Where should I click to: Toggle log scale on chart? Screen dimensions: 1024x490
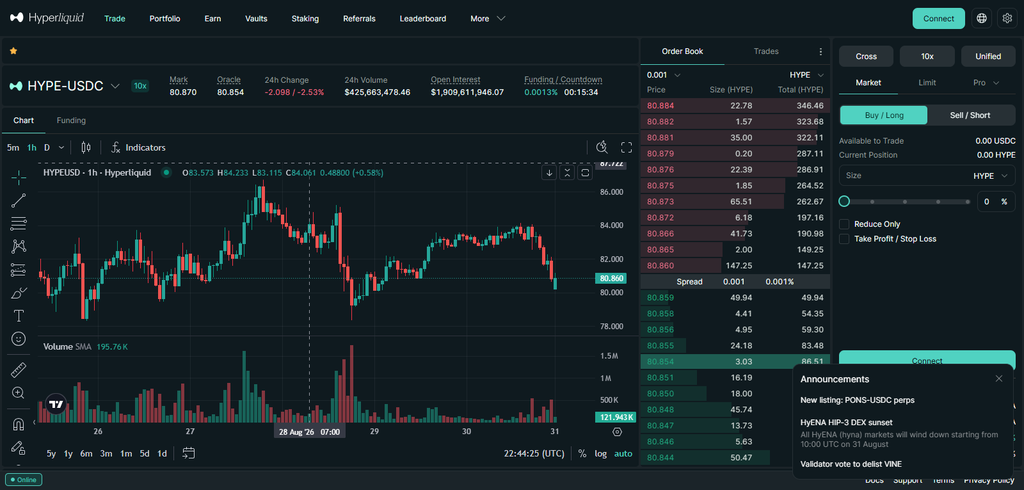601,453
